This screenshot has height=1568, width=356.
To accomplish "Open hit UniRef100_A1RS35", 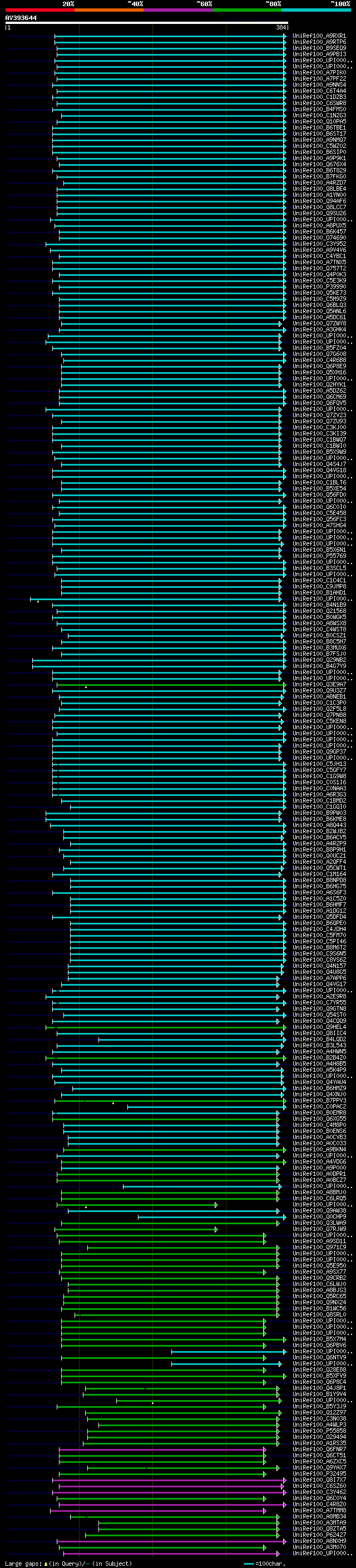I will (x=319, y=1443).
